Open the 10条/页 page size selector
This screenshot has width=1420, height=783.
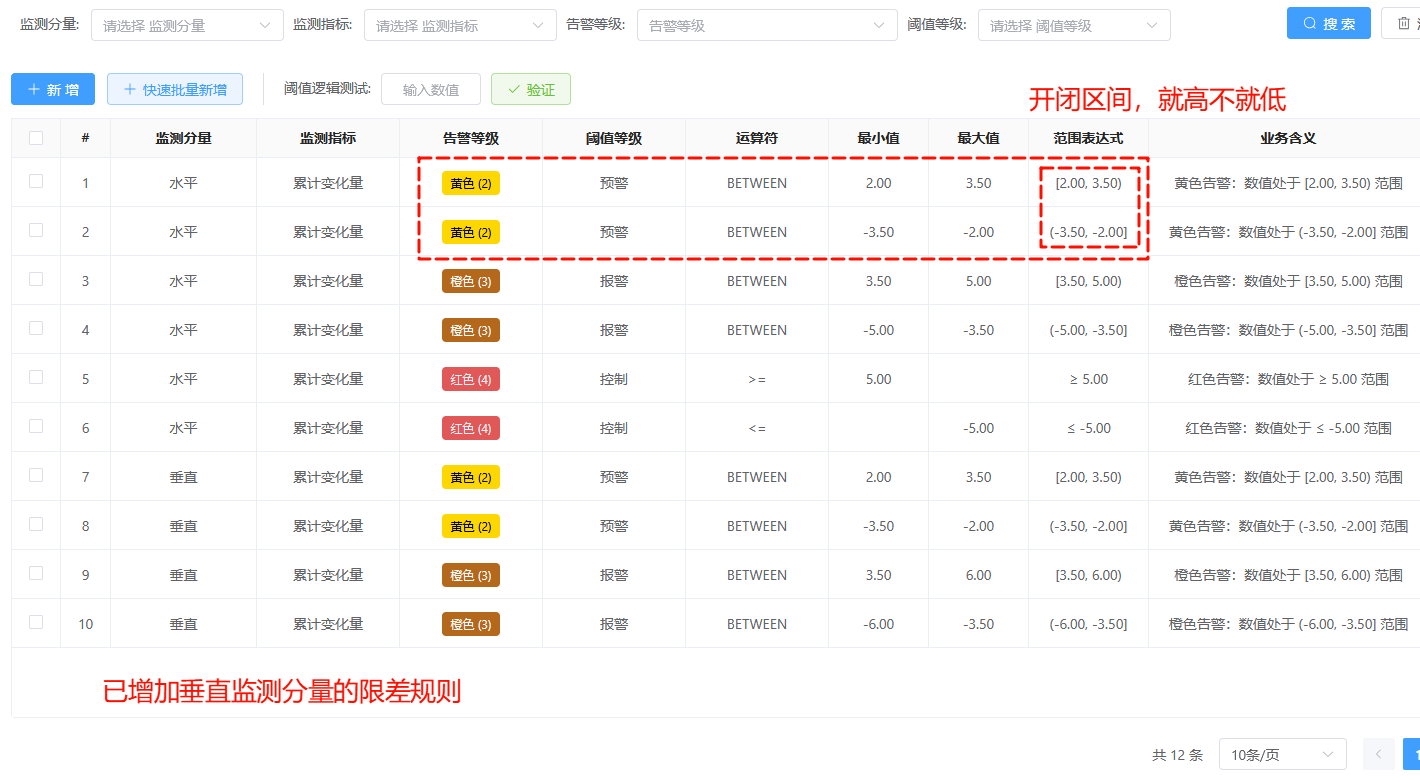tap(1282, 755)
